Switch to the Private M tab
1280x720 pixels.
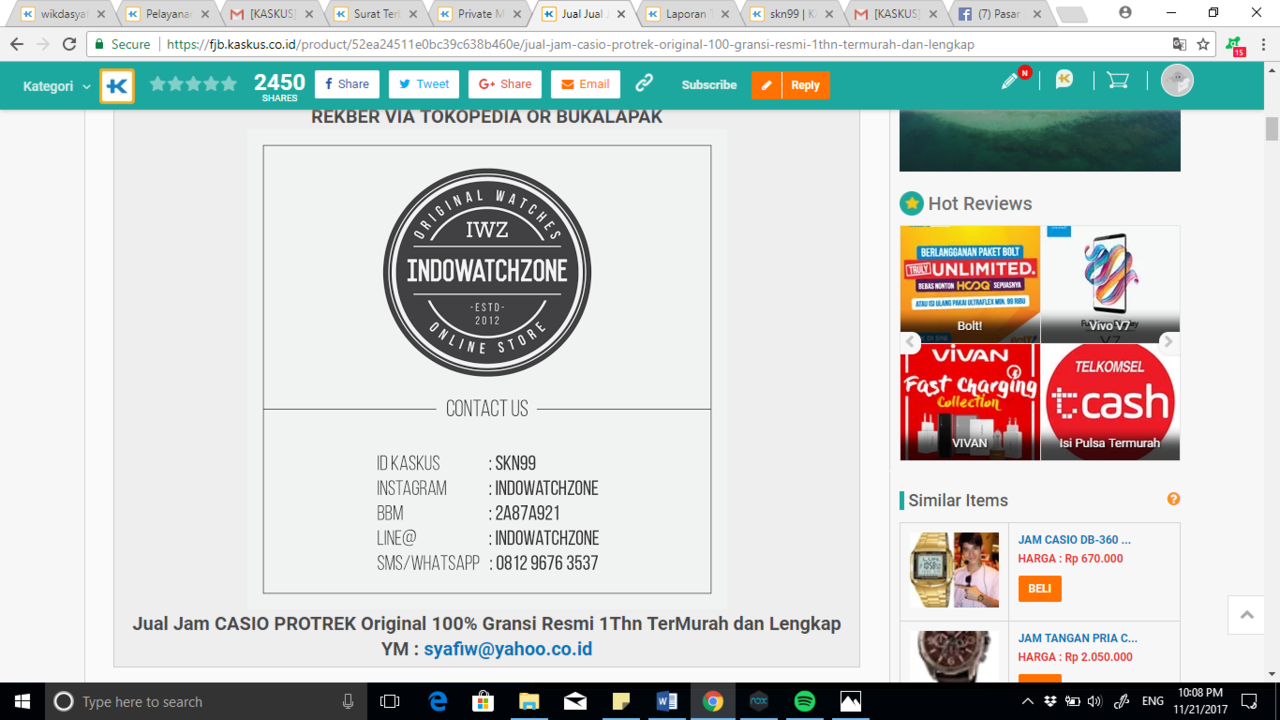point(479,14)
